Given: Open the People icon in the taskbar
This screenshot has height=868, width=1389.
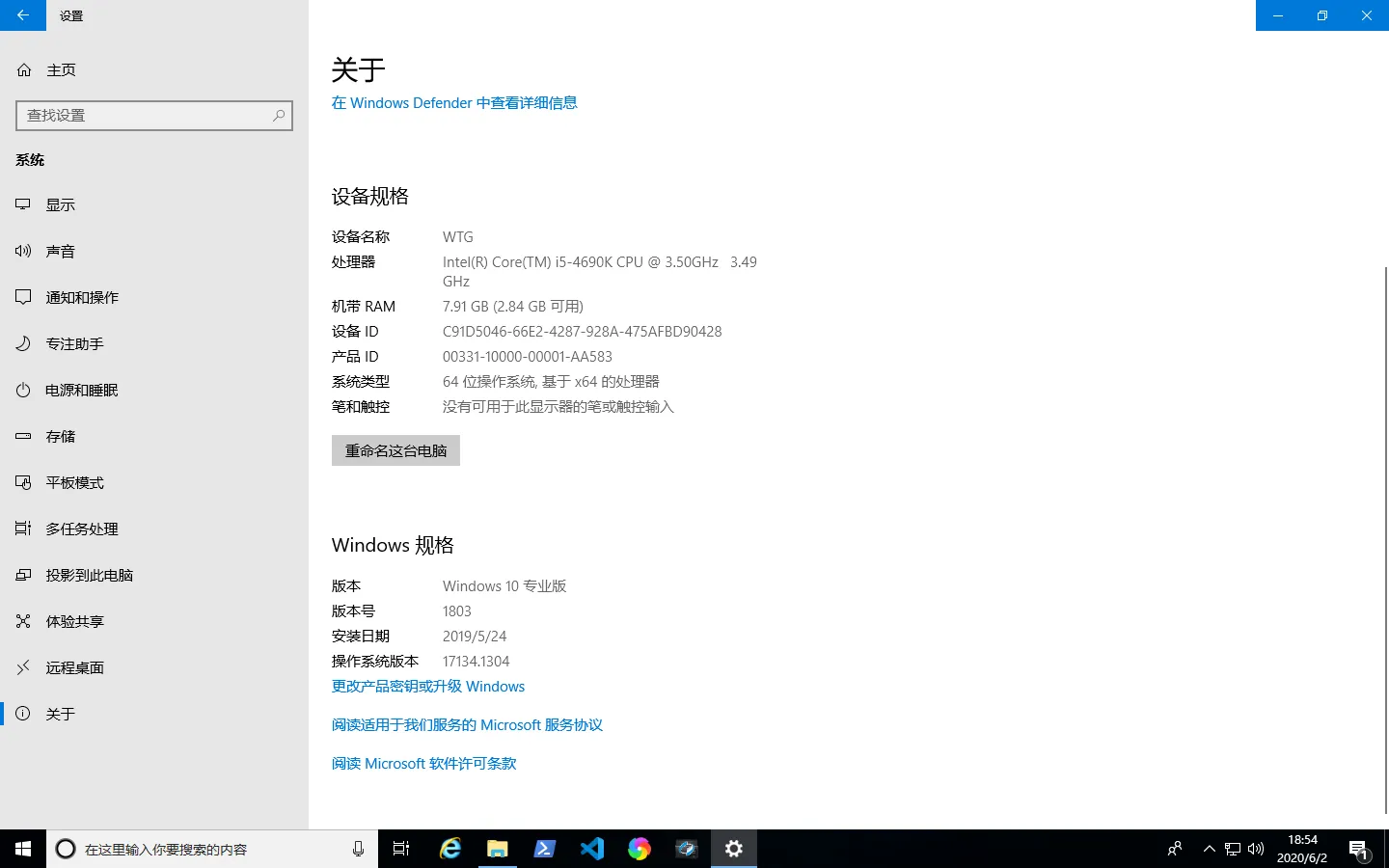Looking at the screenshot, I should 1175,849.
